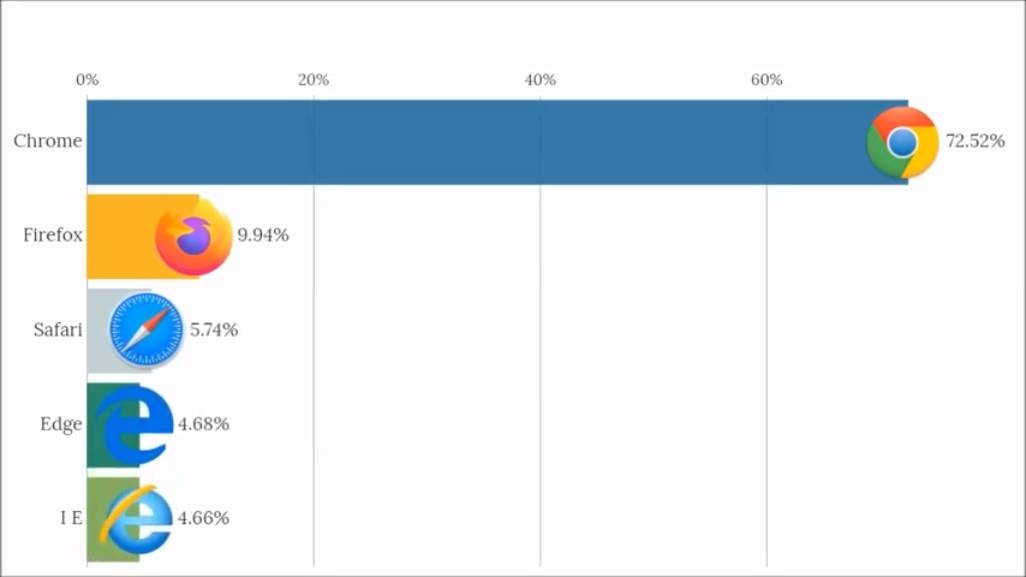Click the Chrome browser logo icon

[x=902, y=142]
